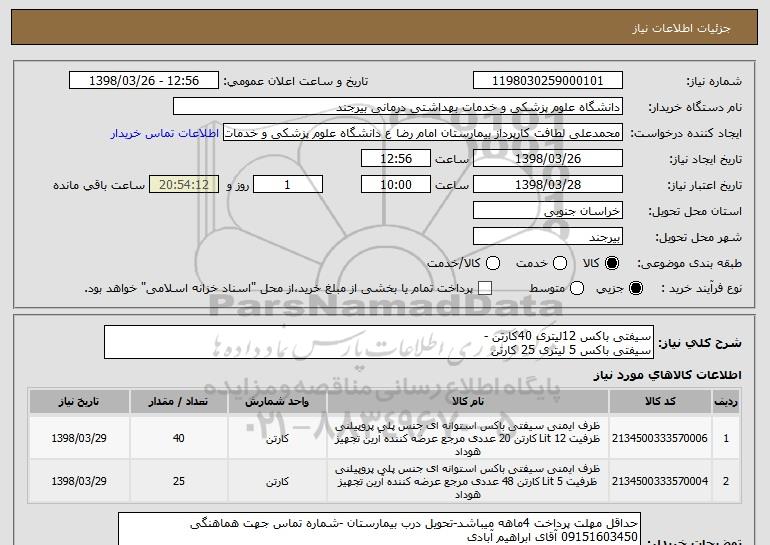Image resolution: width=770 pixels, height=545 pixels.
Task: Click the شهر محل تحویل label
Action: (x=699, y=237)
